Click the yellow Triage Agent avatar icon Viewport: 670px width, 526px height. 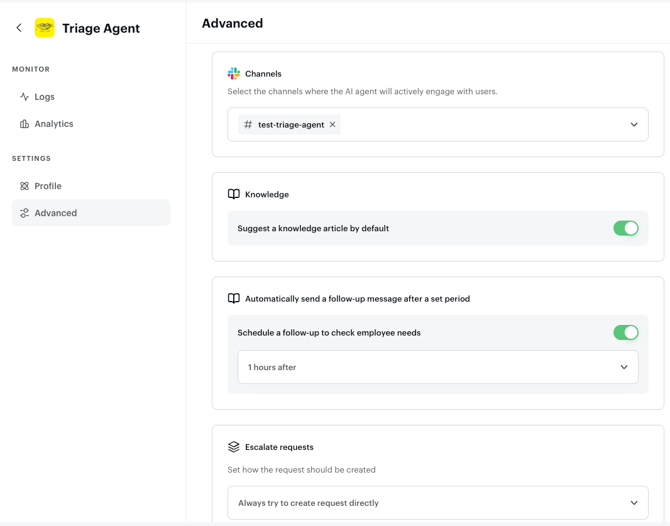(x=45, y=28)
